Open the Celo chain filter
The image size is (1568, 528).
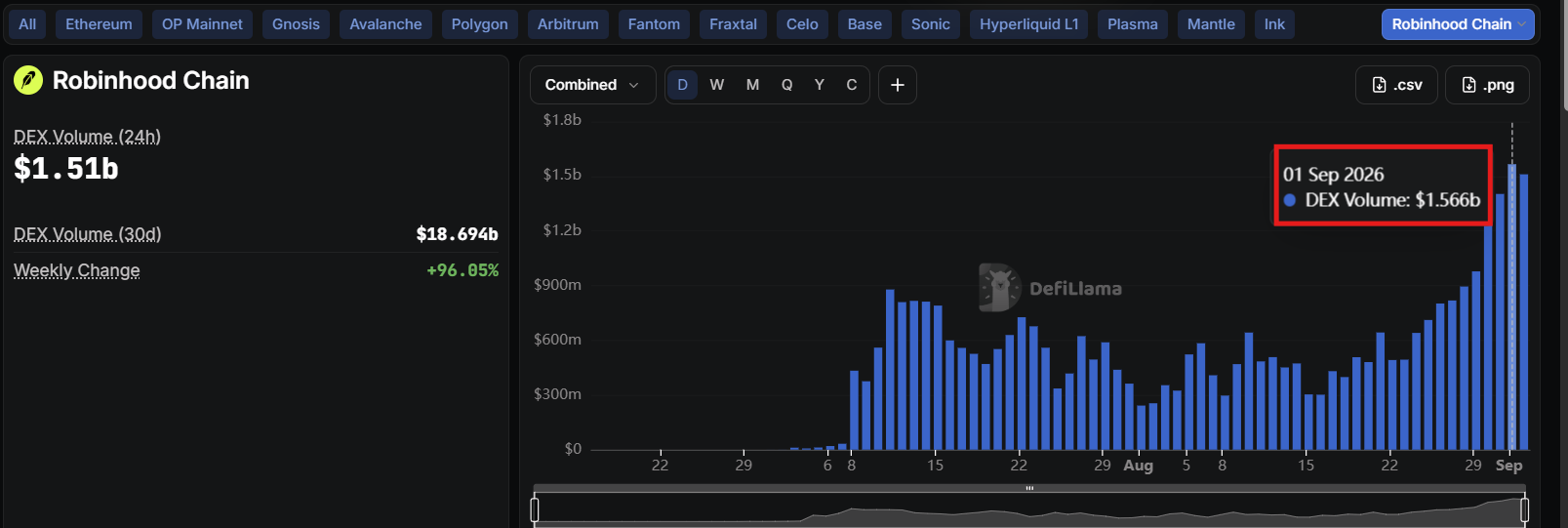pos(802,24)
